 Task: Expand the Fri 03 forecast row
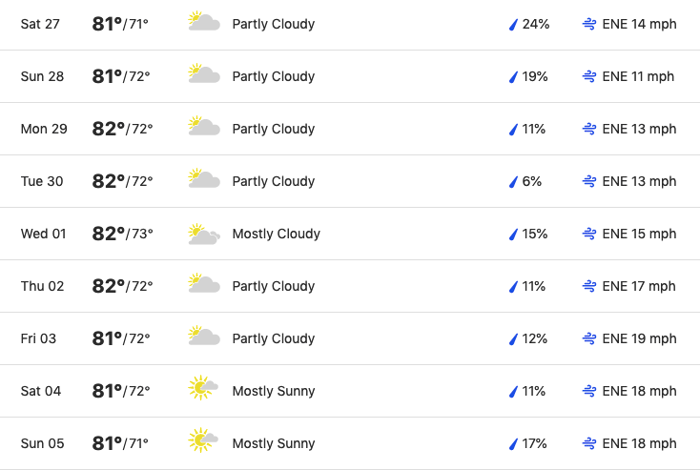350,339
